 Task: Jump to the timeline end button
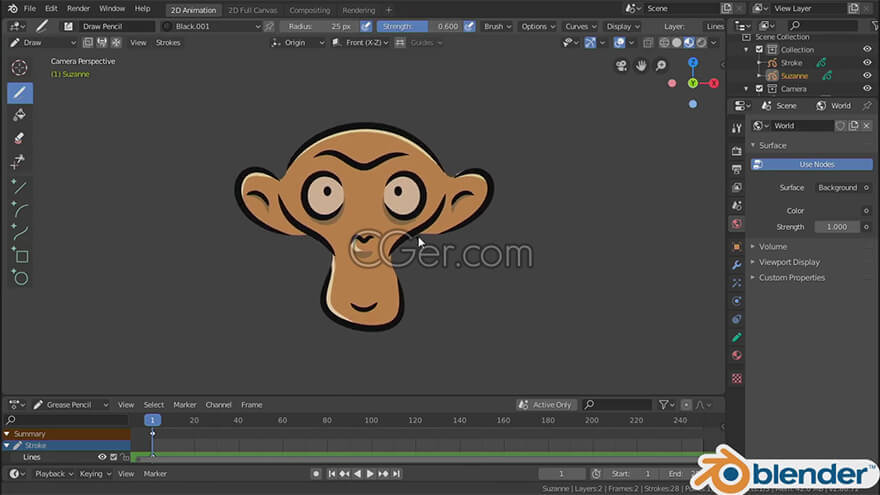click(x=396, y=474)
